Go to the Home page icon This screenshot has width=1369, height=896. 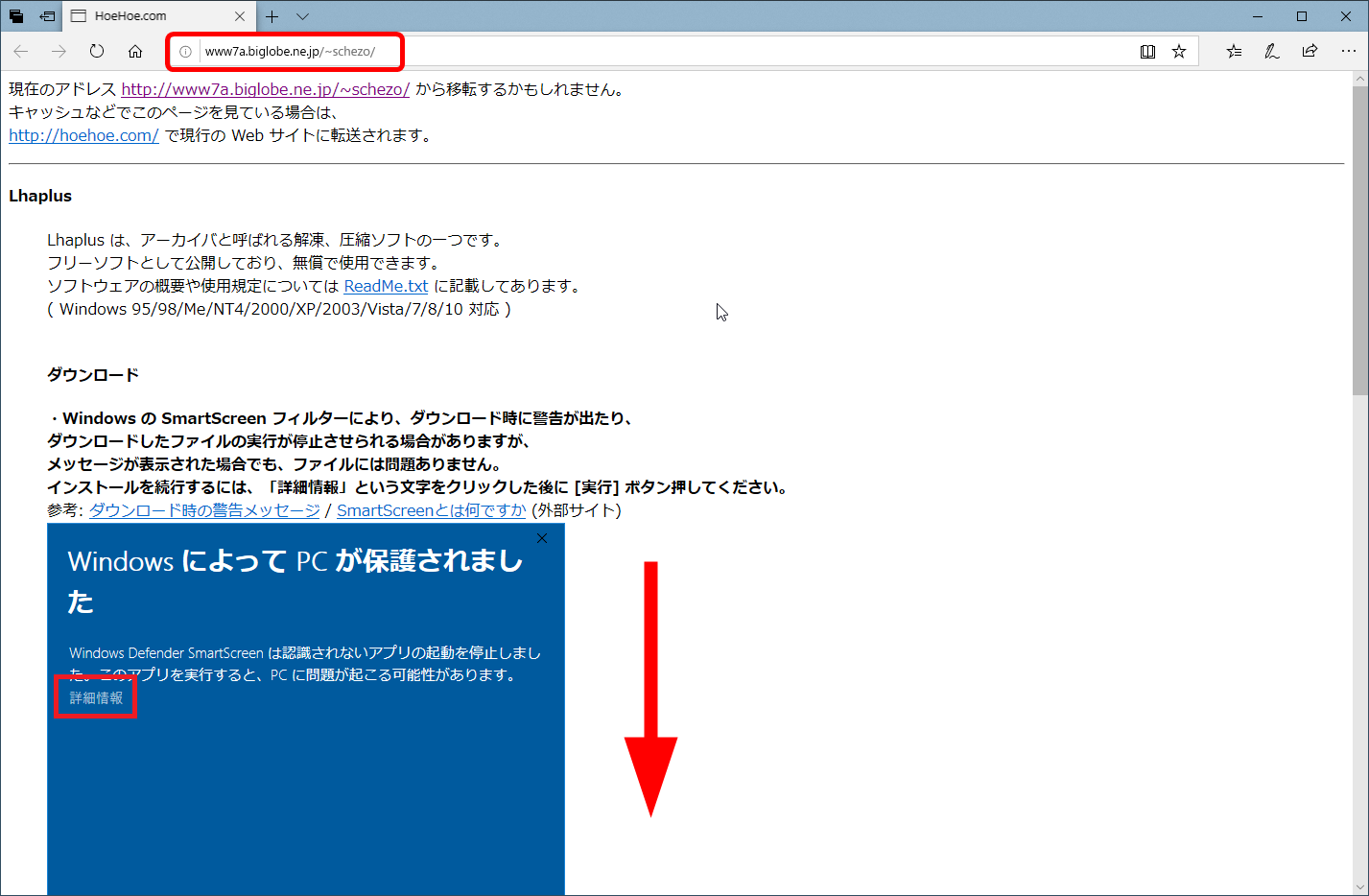(x=135, y=52)
